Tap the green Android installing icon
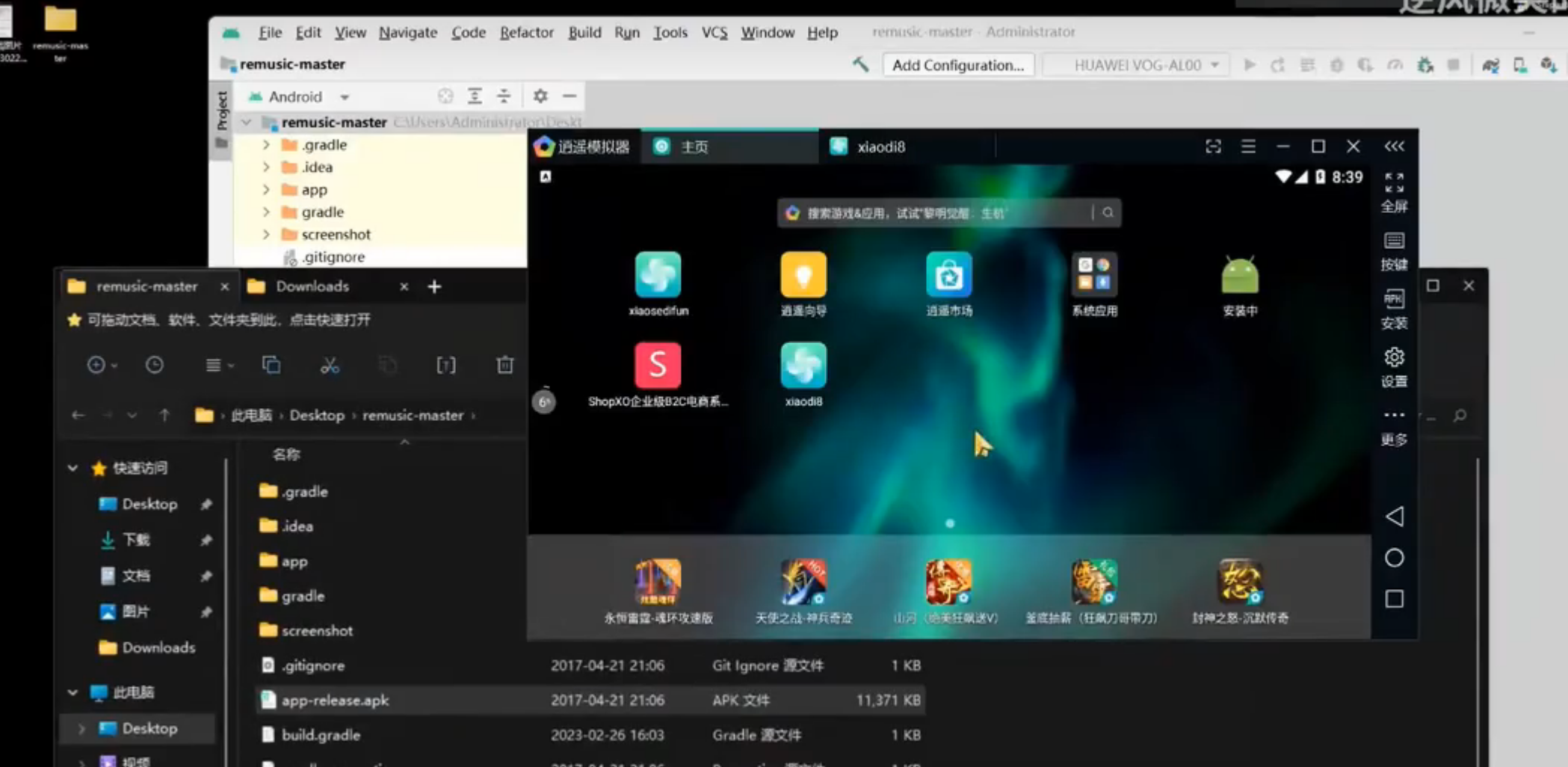This screenshot has width=1568, height=767. 1240,275
